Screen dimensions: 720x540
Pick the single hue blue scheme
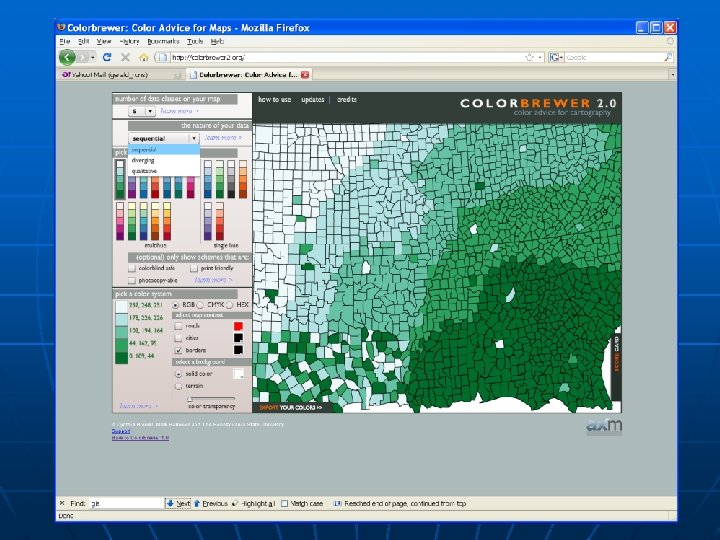[208, 179]
